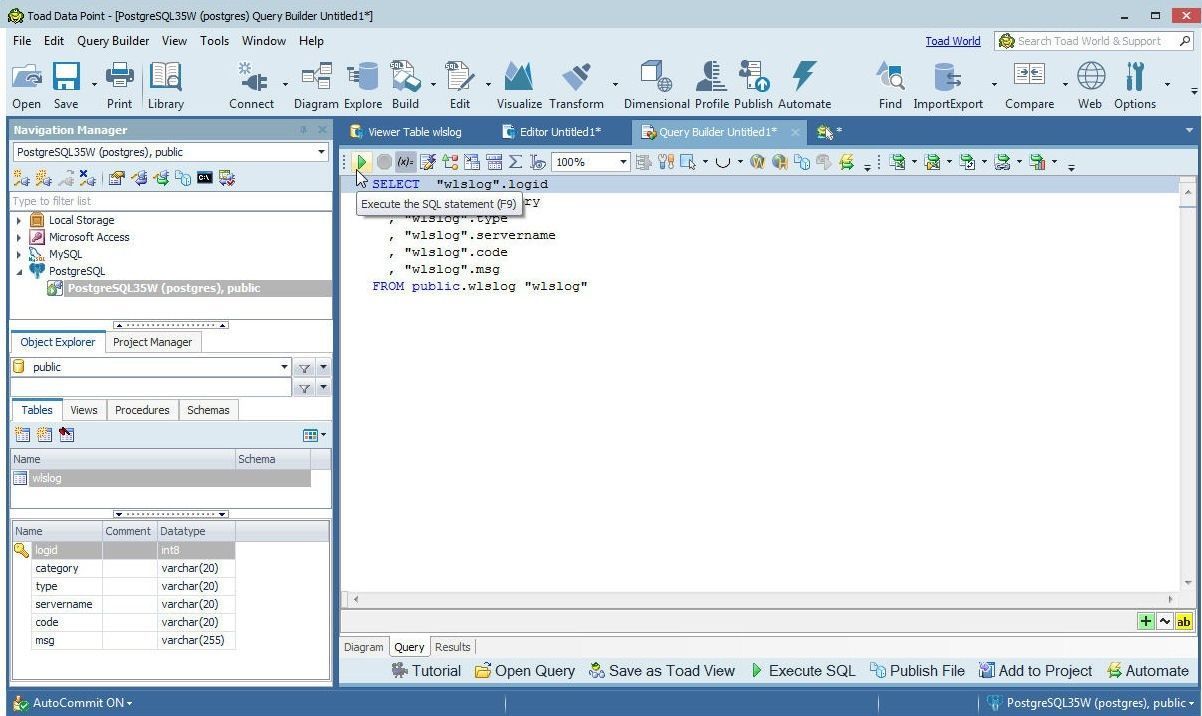The width and height of the screenshot is (1202, 716).
Task: Expand the Local Storage tree node
Action: coord(19,220)
